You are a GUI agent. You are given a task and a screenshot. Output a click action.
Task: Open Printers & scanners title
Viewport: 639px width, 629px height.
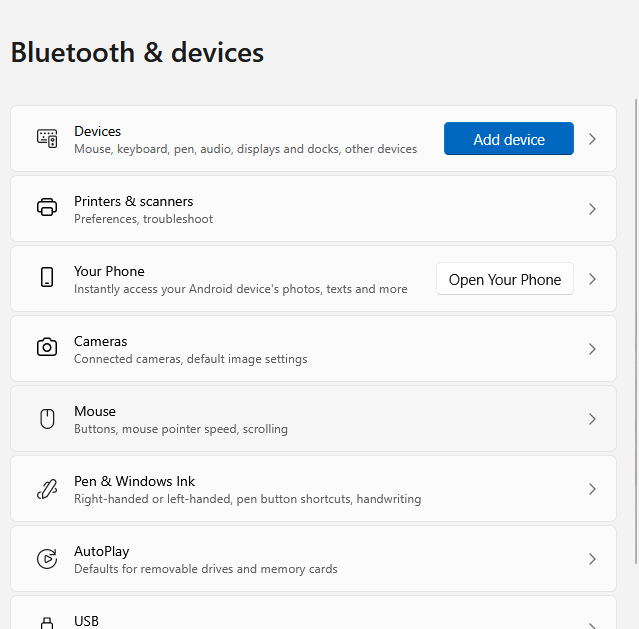[x=134, y=201]
